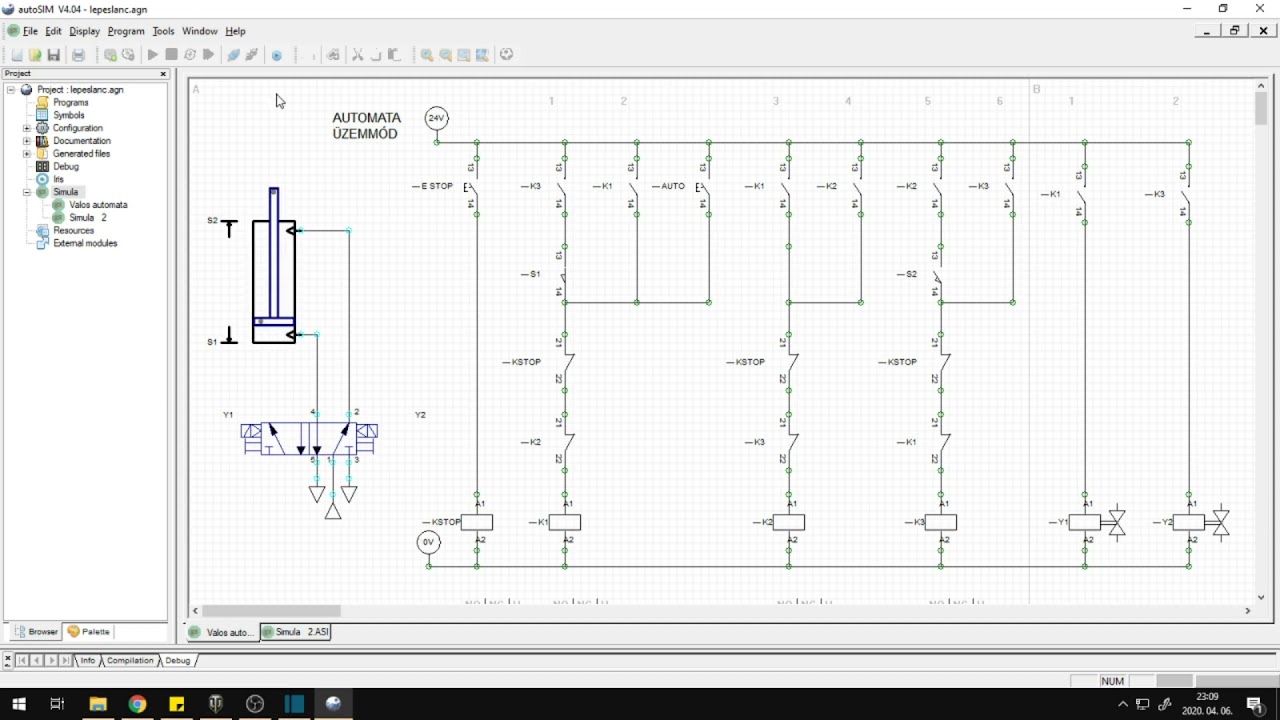Switch to the Valos auto... document tab
1280x720 pixels.
pyautogui.click(x=222, y=632)
